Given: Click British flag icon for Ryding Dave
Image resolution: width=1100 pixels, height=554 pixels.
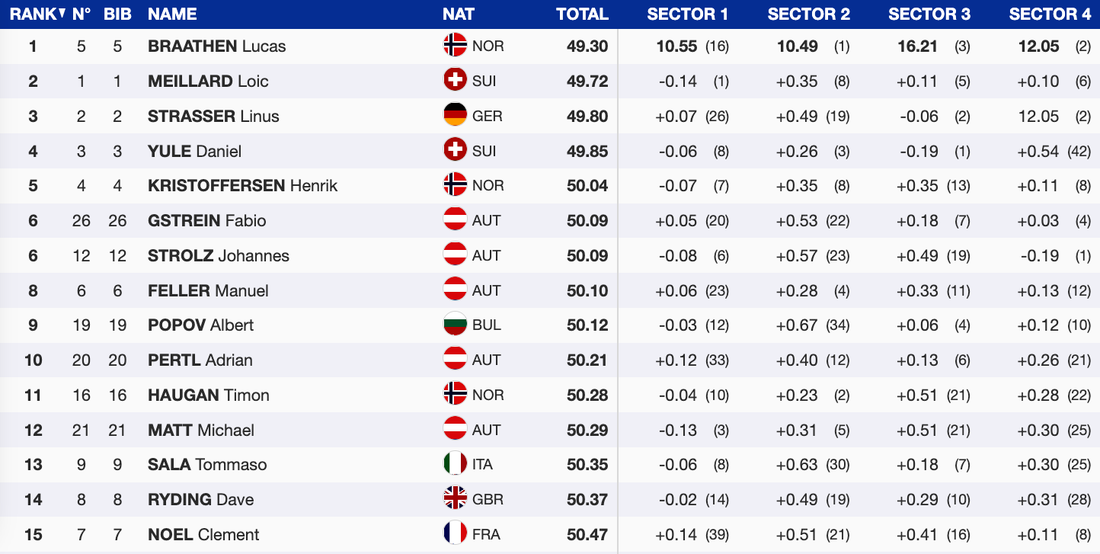Looking at the screenshot, I should point(455,499).
